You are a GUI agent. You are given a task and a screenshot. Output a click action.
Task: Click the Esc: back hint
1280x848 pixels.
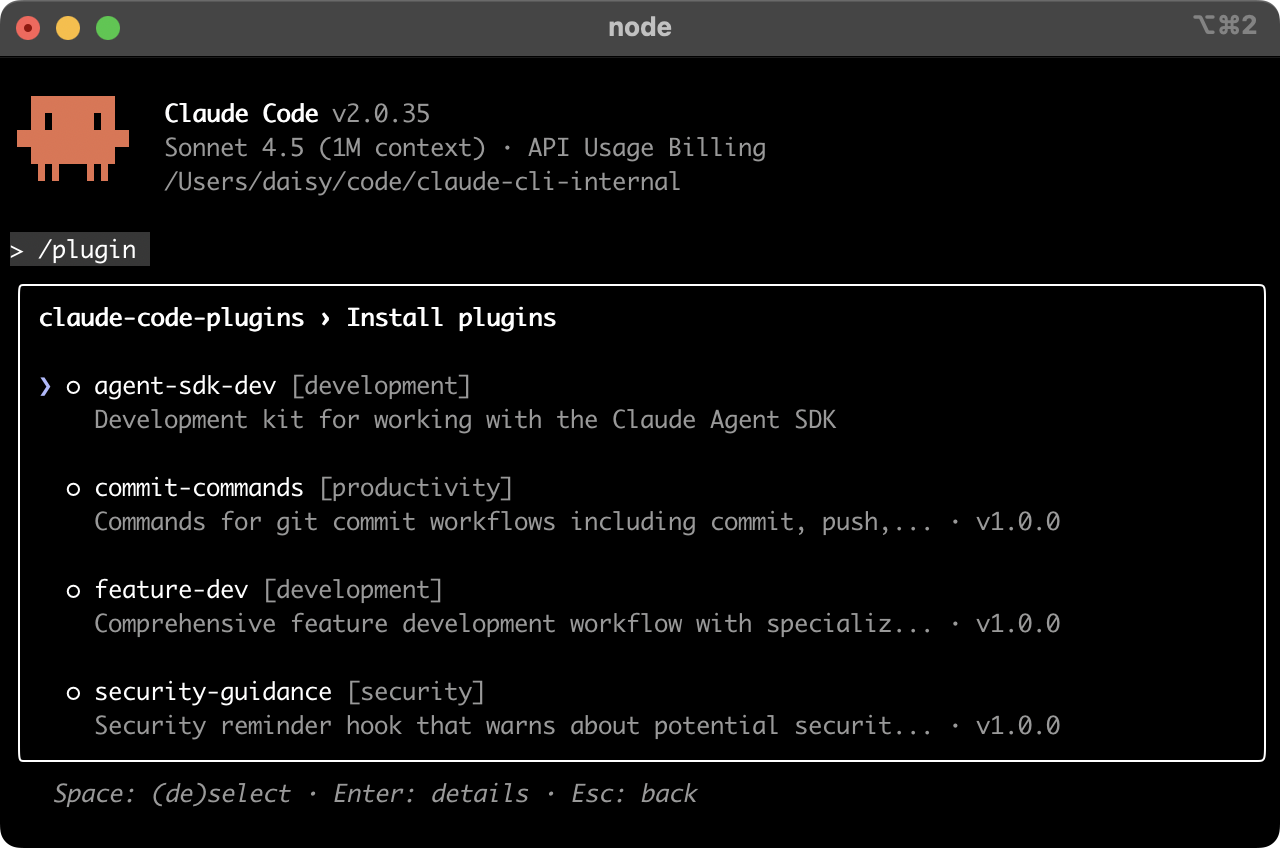pyautogui.click(x=634, y=794)
